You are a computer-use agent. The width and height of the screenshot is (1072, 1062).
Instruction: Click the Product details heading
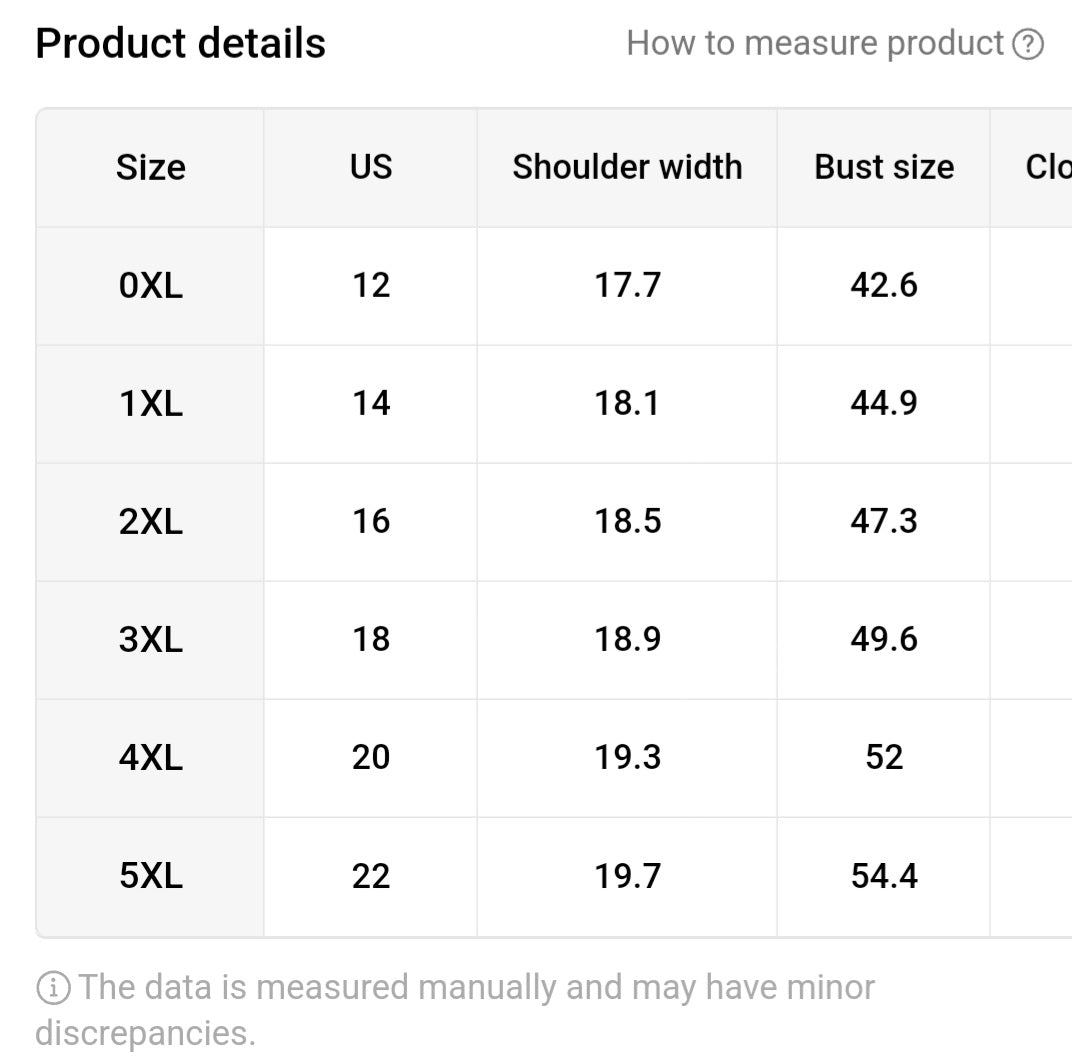(180, 44)
